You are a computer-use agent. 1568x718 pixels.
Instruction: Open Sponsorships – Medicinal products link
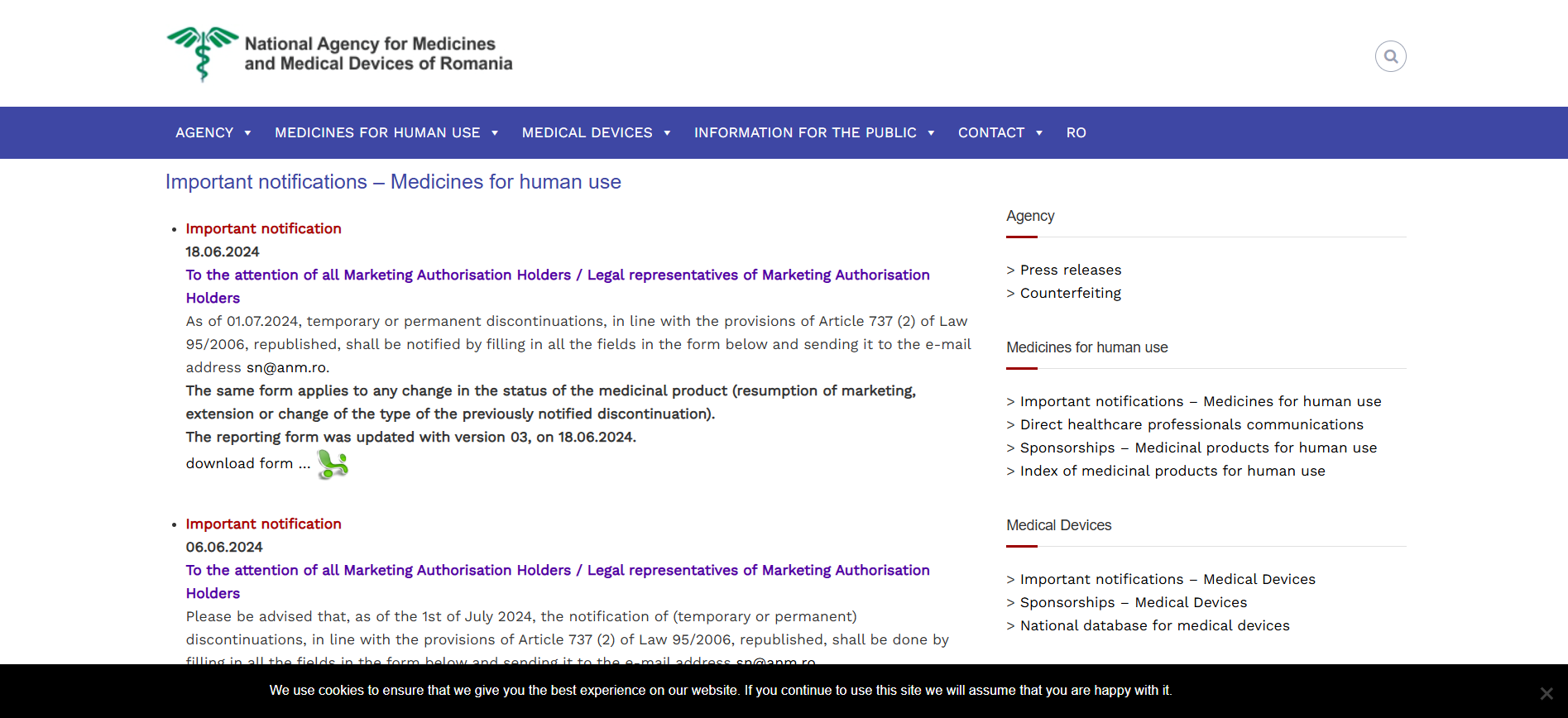[x=1198, y=448]
